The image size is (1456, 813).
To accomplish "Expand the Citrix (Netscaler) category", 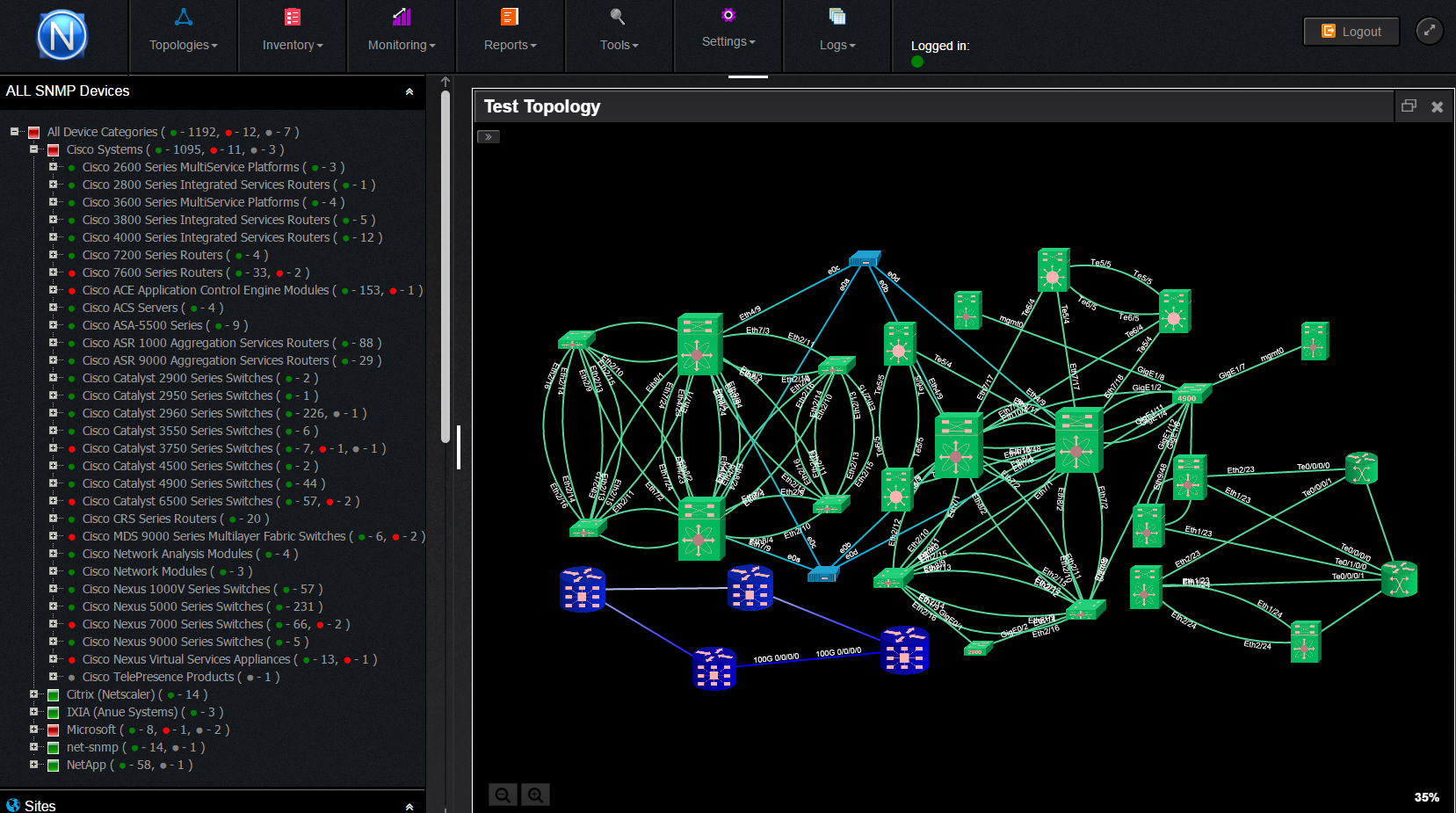I will coord(33,694).
